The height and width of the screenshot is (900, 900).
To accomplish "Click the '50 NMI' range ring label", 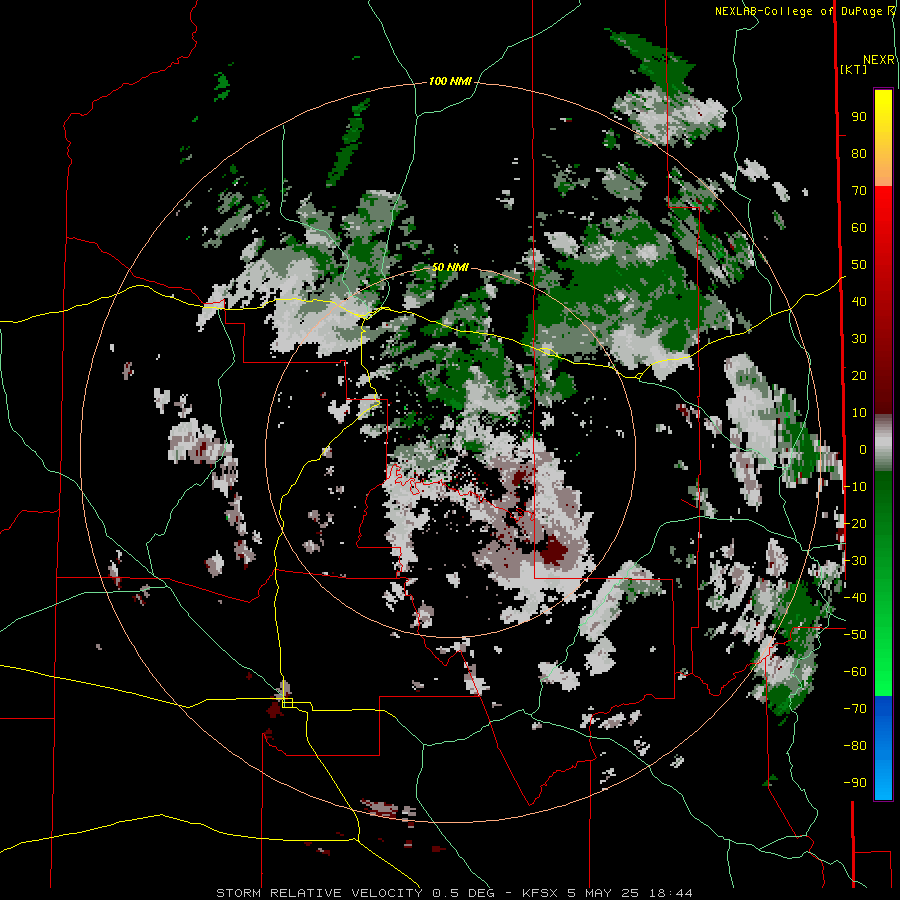I will [450, 267].
